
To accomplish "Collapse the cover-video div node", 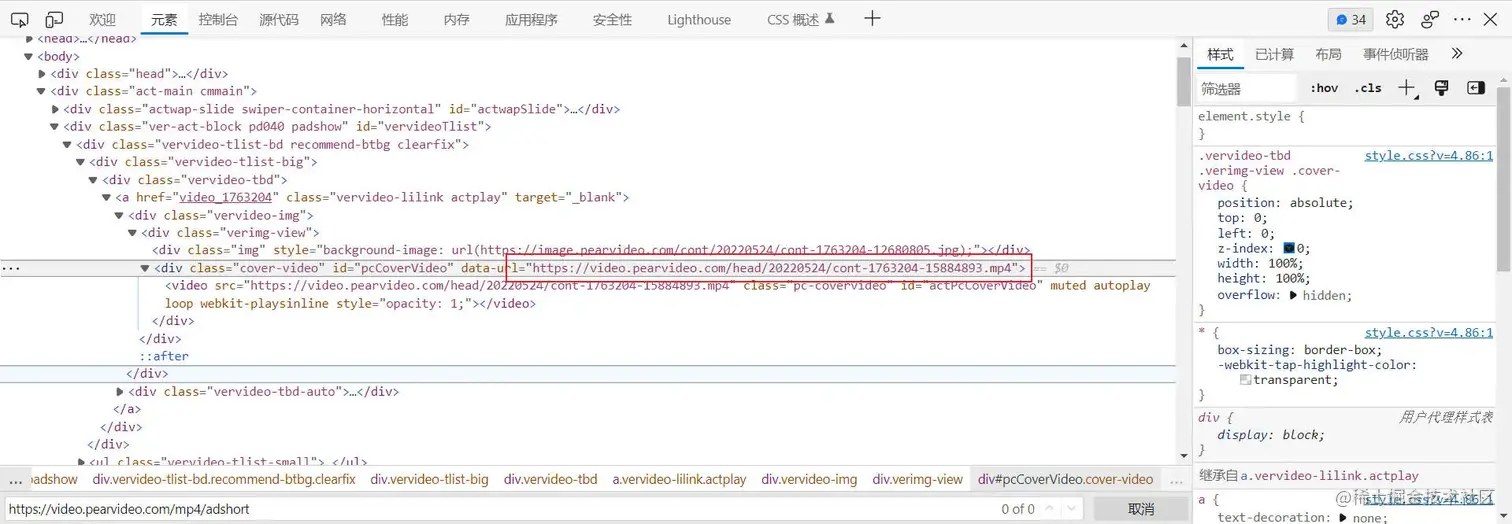I will pos(145,268).
